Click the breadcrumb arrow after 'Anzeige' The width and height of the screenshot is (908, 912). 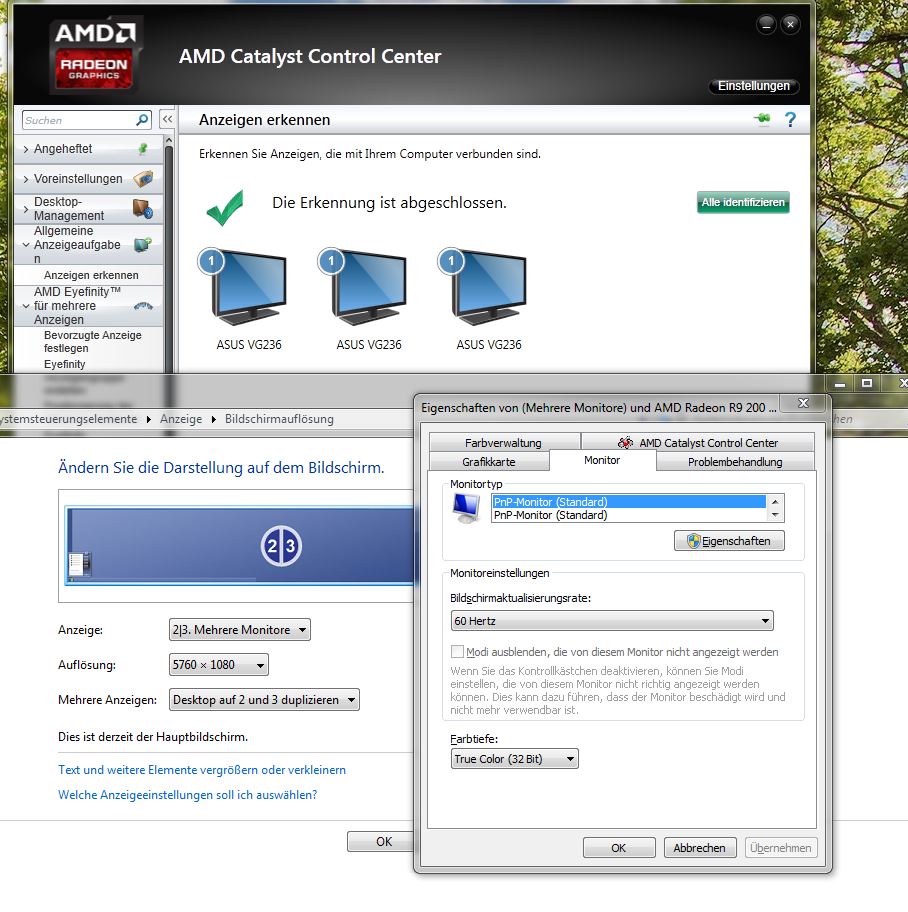213,419
